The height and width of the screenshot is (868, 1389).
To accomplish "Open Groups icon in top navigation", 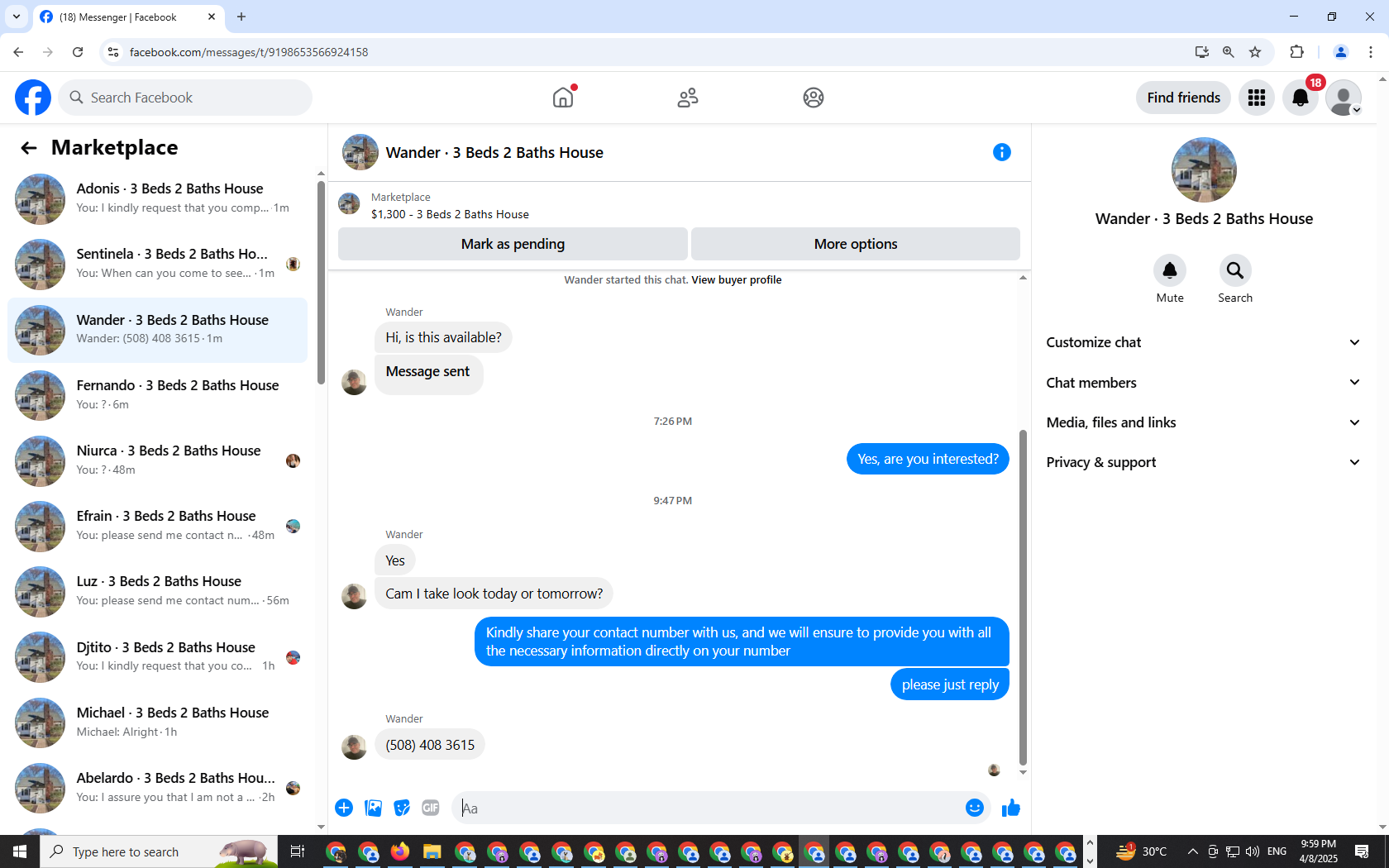I will (x=814, y=98).
